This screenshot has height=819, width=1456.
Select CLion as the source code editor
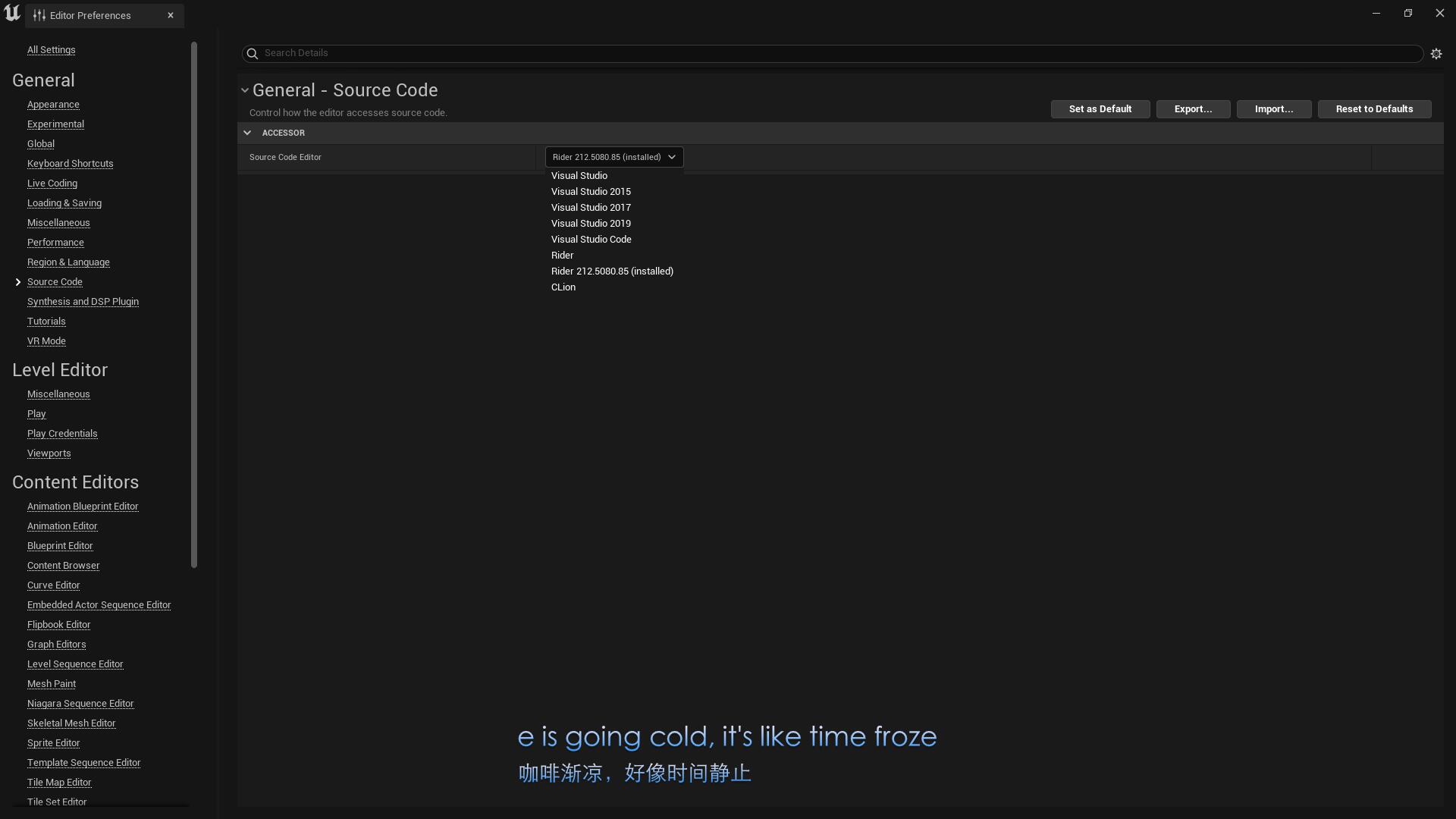563,287
